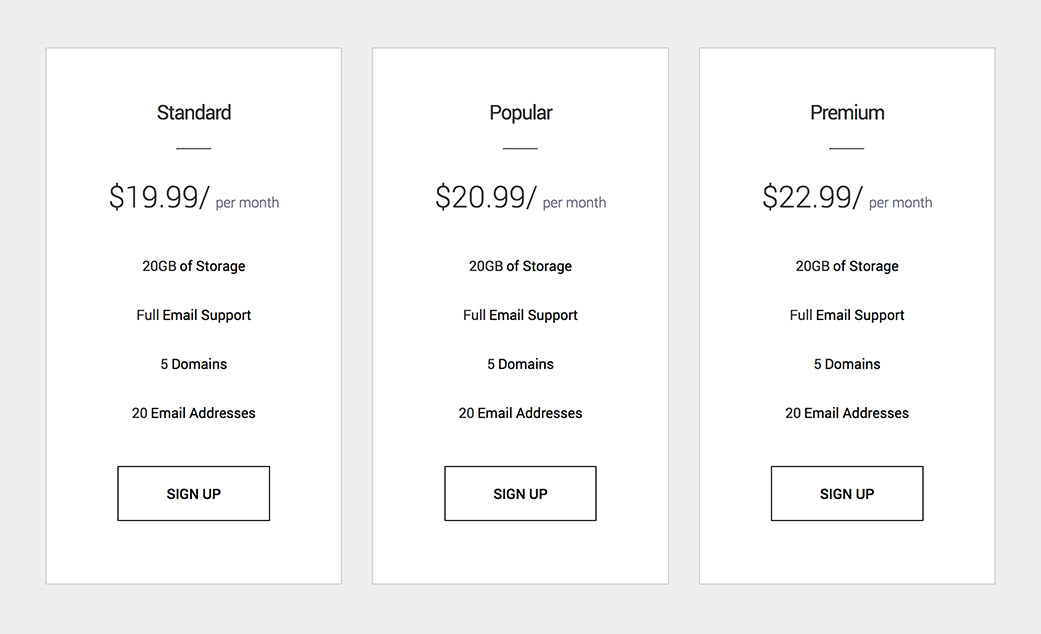This screenshot has width=1041, height=634.
Task: Click SIGN UP under Premium plan
Action: pyautogui.click(x=846, y=493)
